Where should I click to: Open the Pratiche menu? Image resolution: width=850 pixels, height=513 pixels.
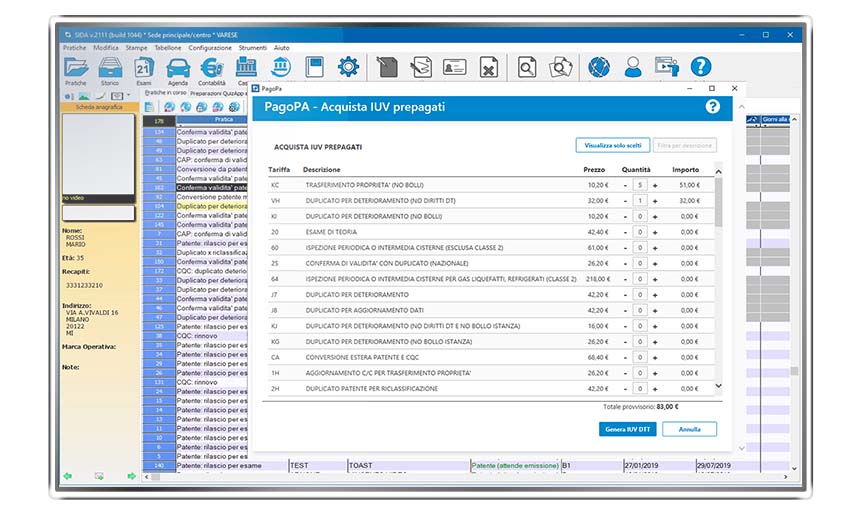[75, 48]
